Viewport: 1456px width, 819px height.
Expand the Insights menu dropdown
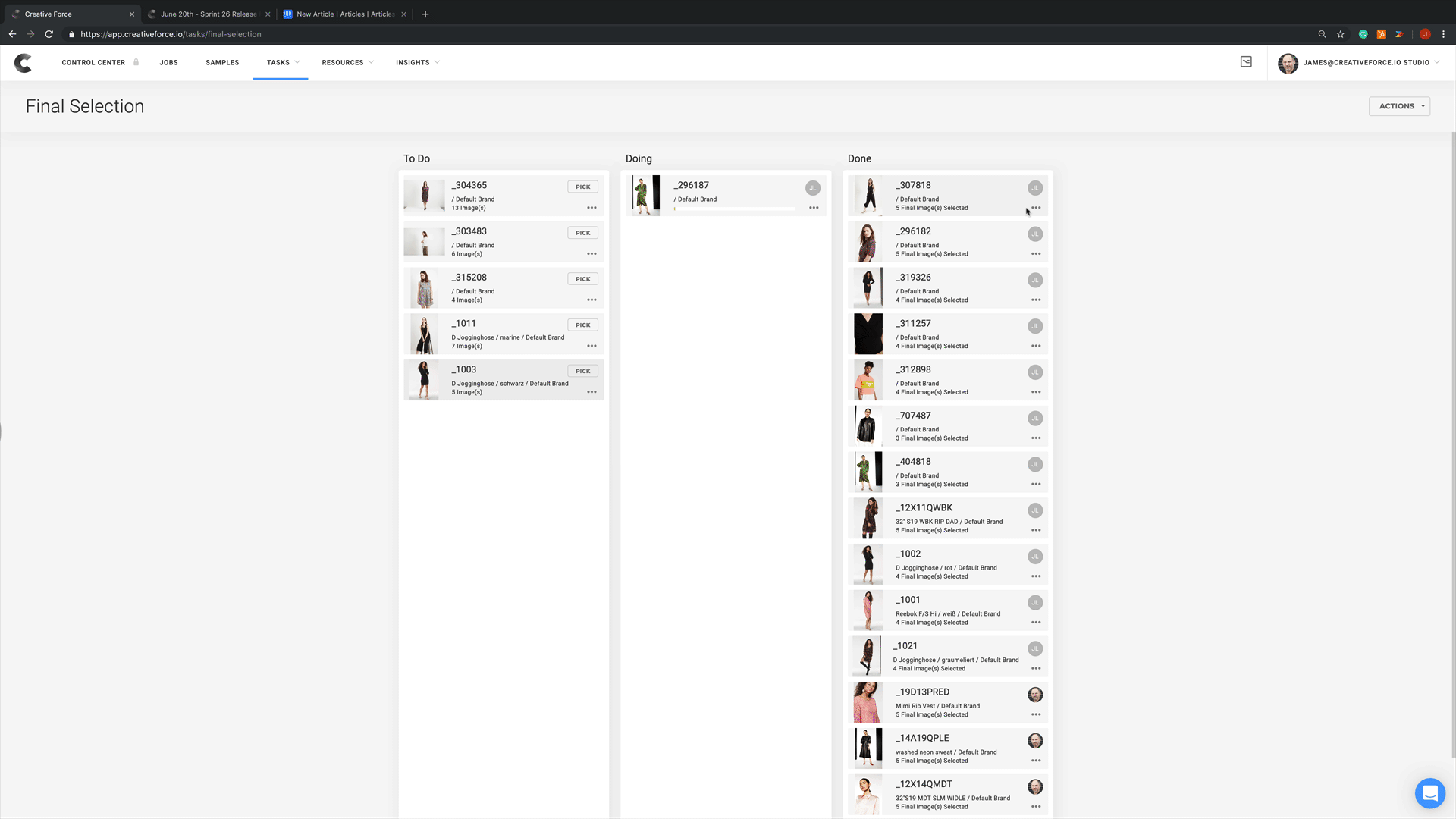point(417,63)
